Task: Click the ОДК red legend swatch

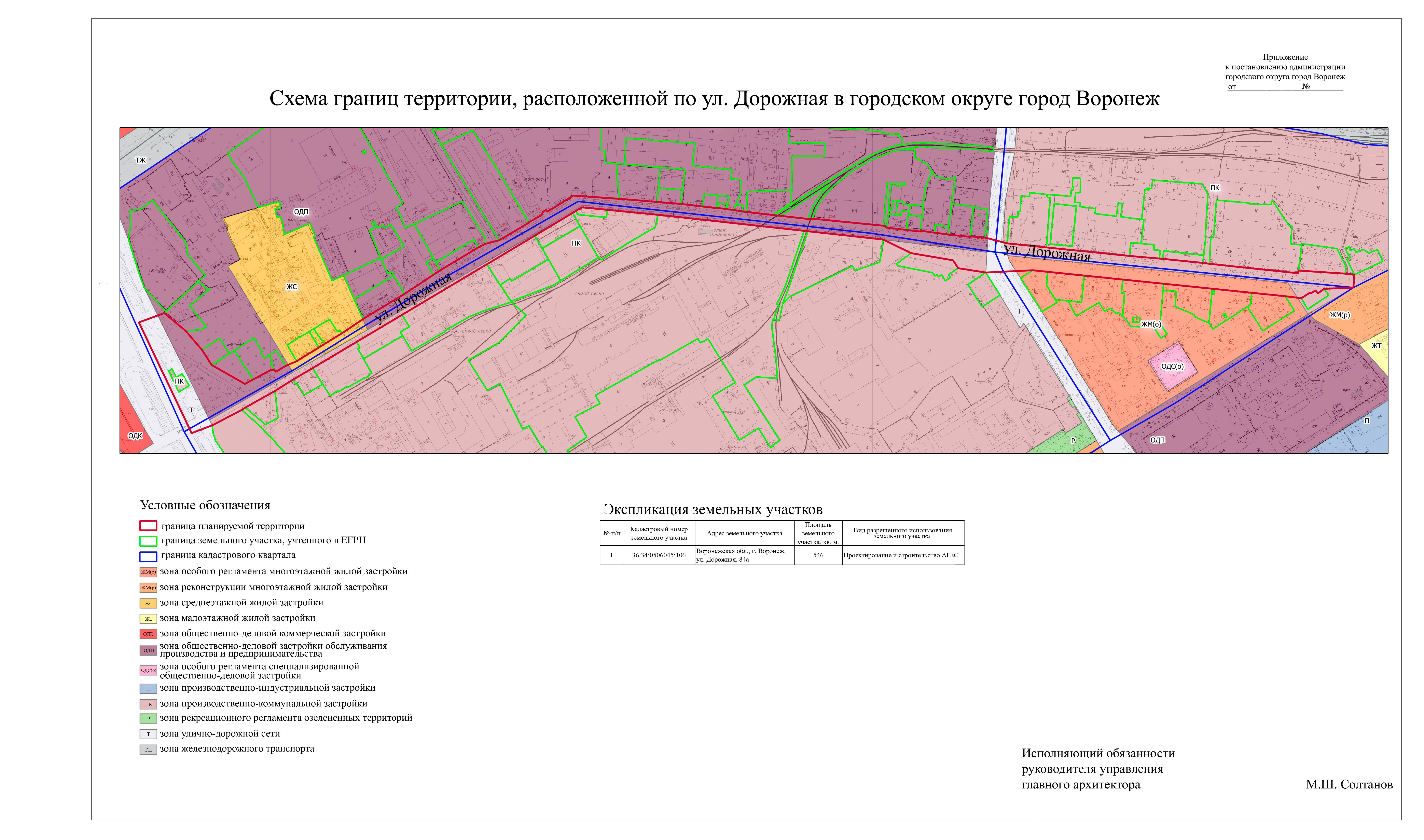Action: [x=148, y=634]
